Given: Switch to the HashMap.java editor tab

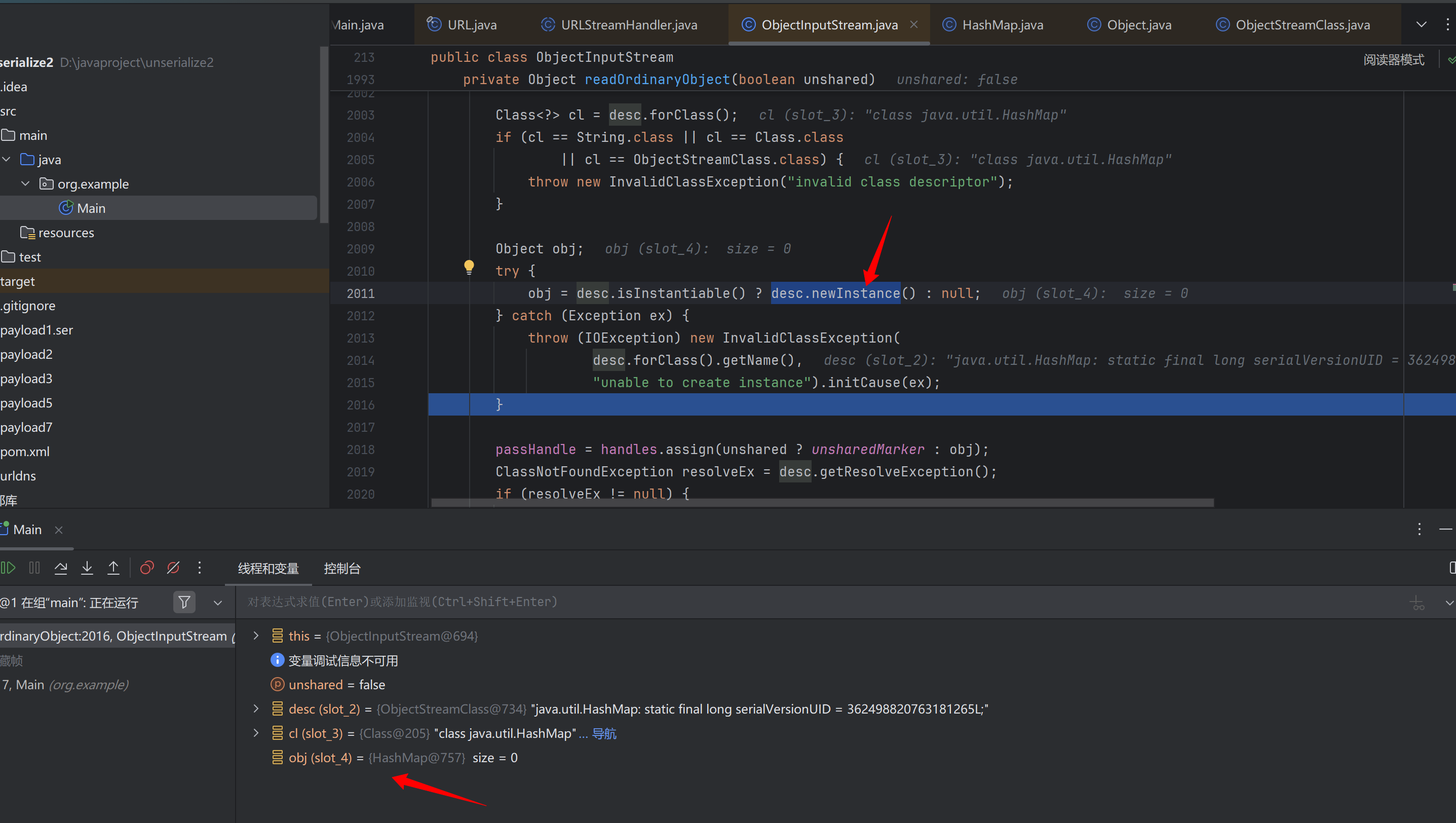Looking at the screenshot, I should pos(1002,25).
